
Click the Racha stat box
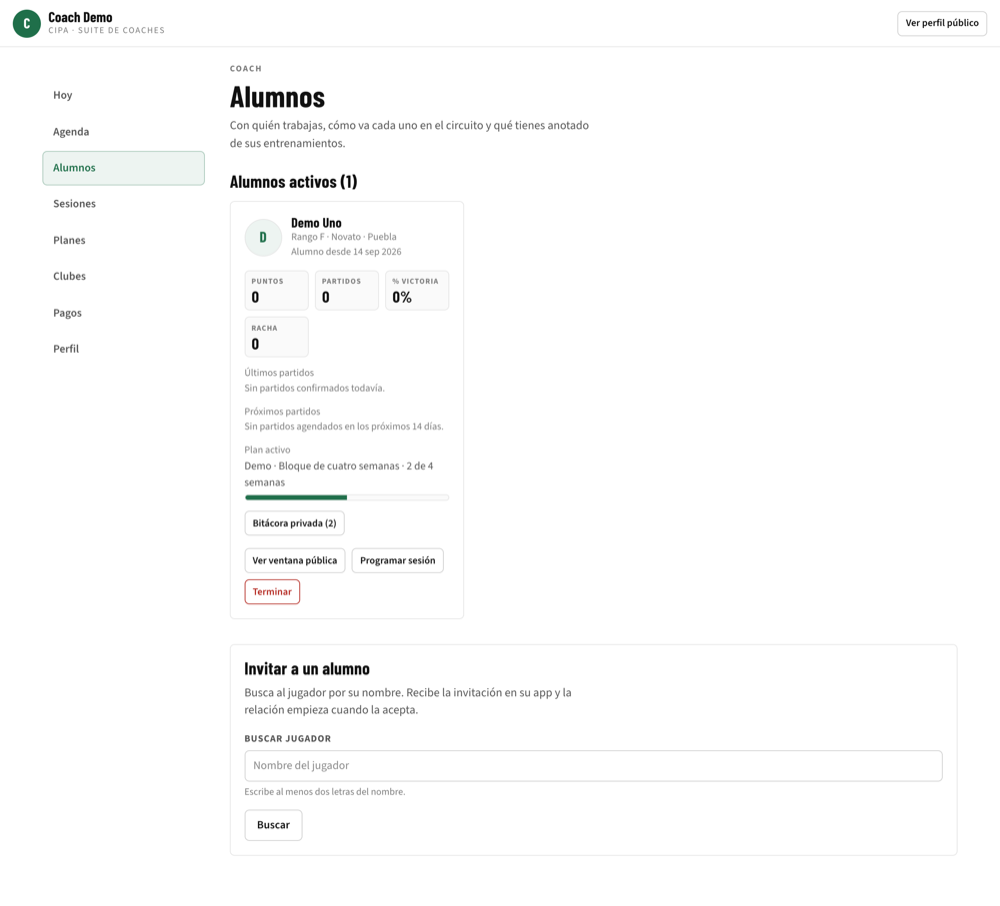(x=277, y=337)
